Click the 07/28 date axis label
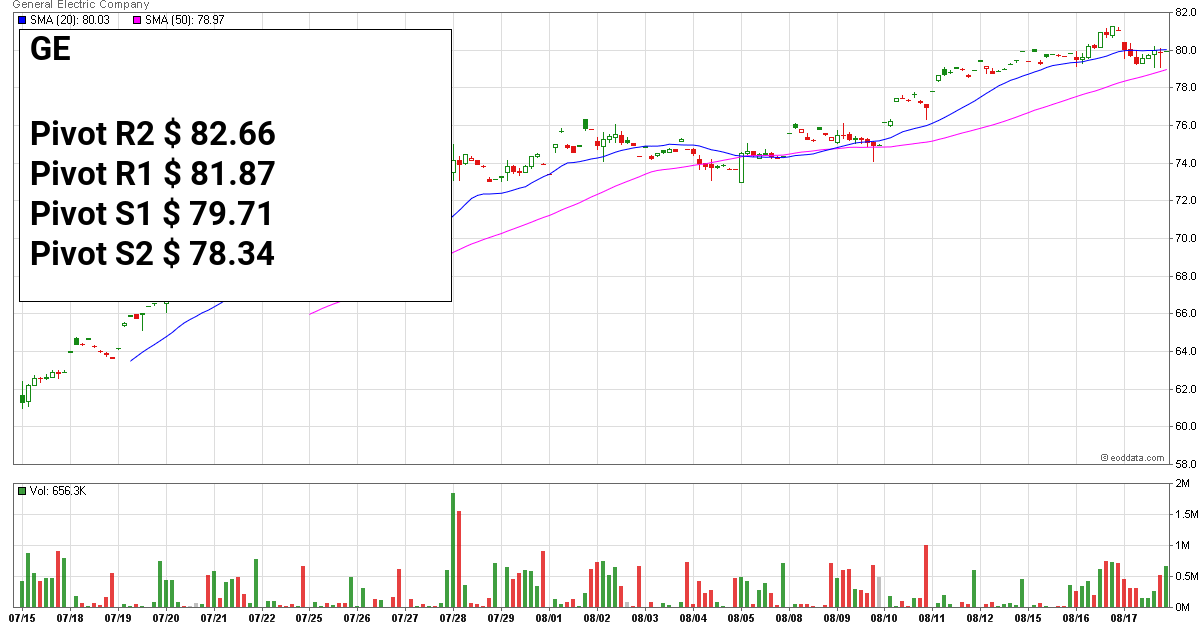The image size is (1200, 628). coord(453,619)
